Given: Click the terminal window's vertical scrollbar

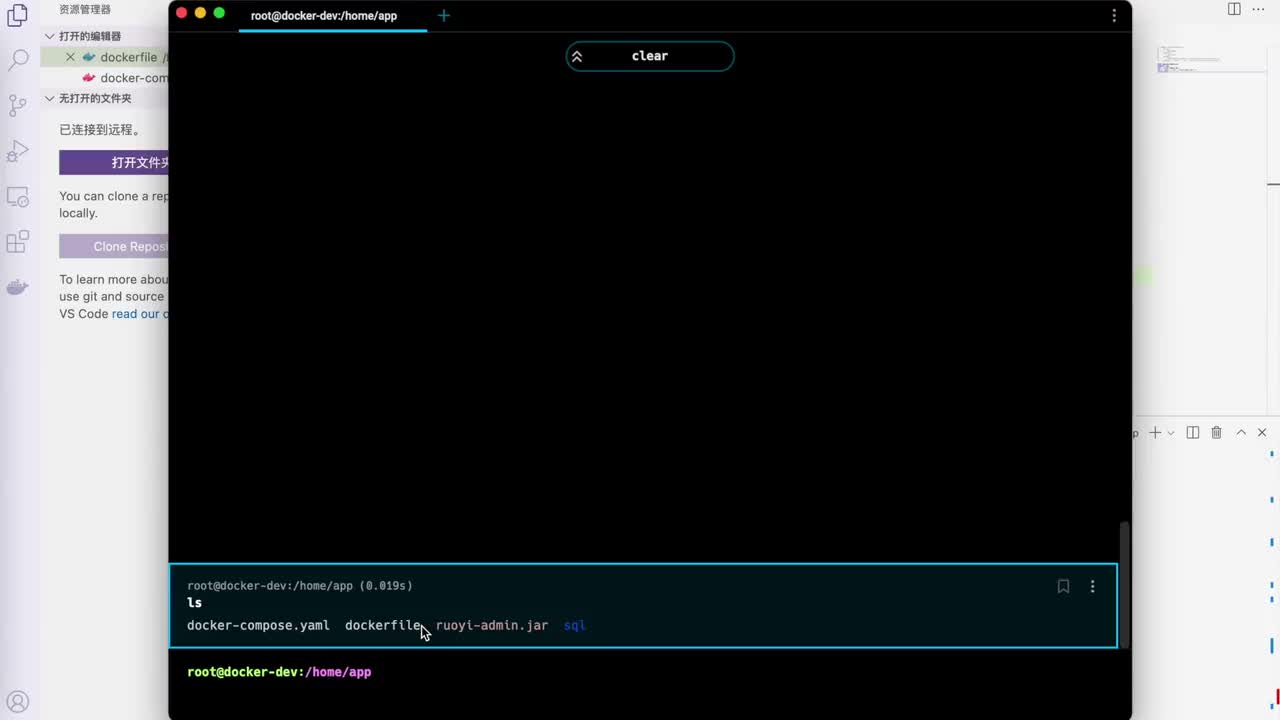Looking at the screenshot, I should click(x=1125, y=585).
